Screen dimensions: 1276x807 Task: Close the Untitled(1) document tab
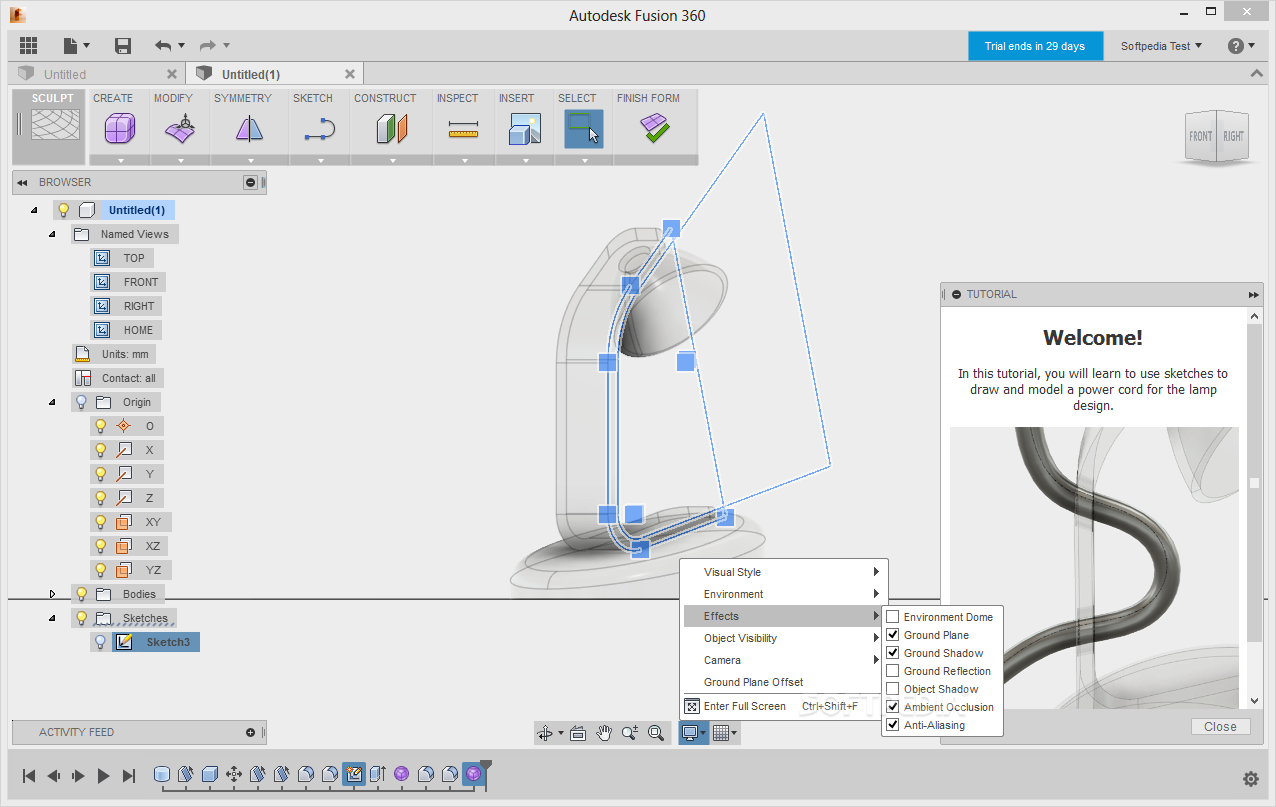349,74
